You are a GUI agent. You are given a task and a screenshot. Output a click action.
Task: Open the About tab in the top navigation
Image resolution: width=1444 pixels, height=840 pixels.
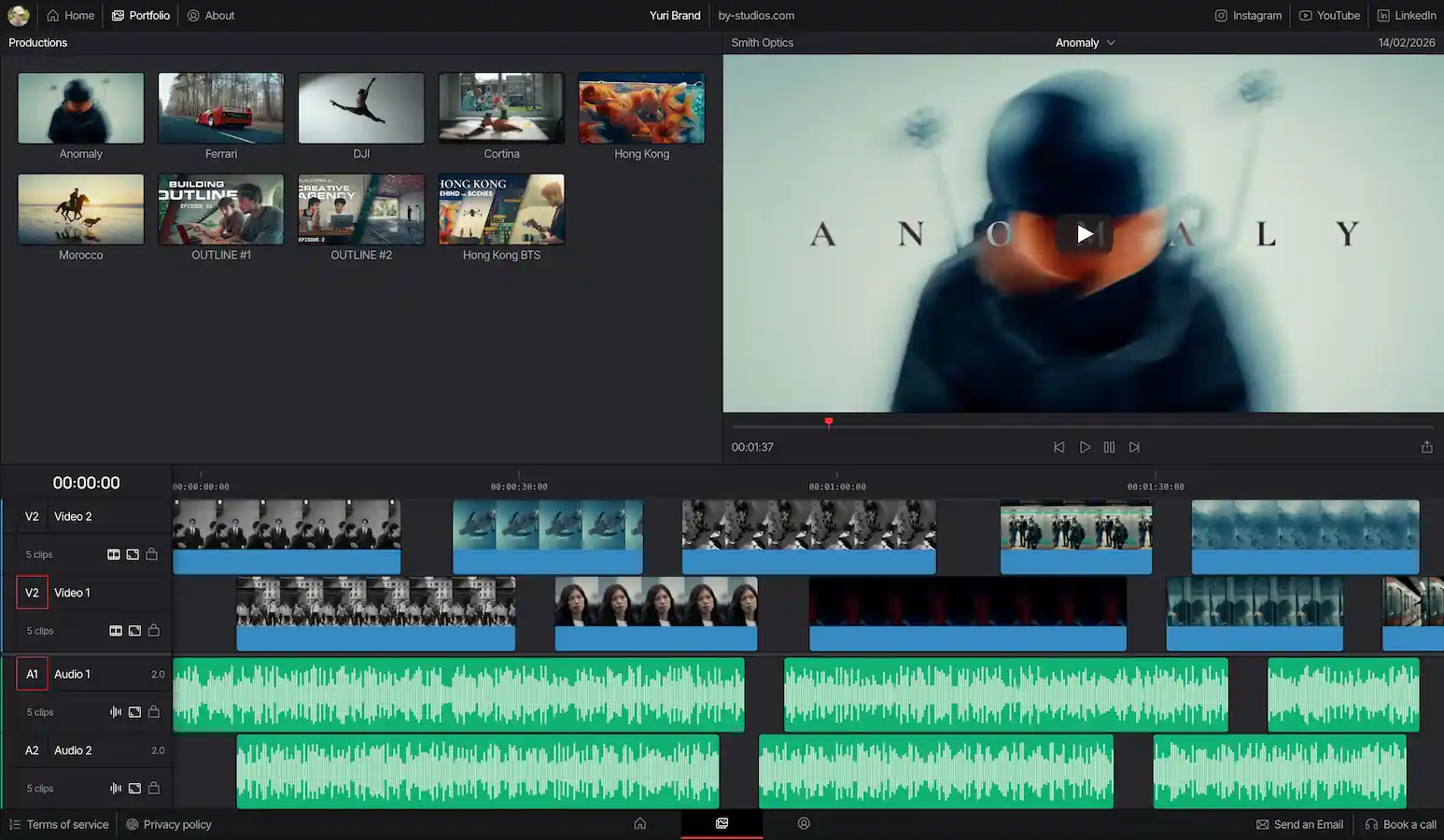point(211,16)
